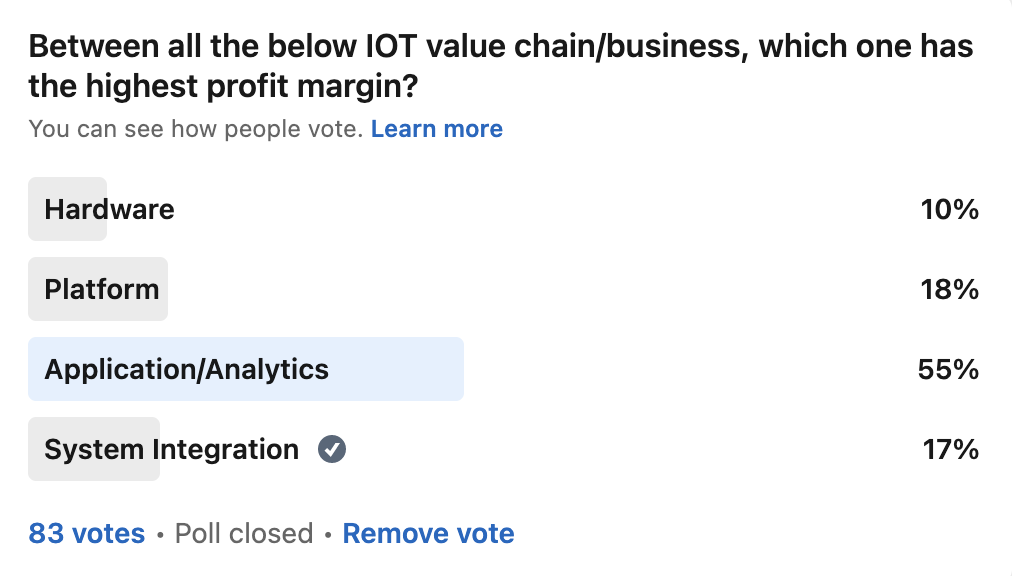Click the 'You can see how people vote' note
The image size is (1012, 576).
pyautogui.click(x=195, y=129)
